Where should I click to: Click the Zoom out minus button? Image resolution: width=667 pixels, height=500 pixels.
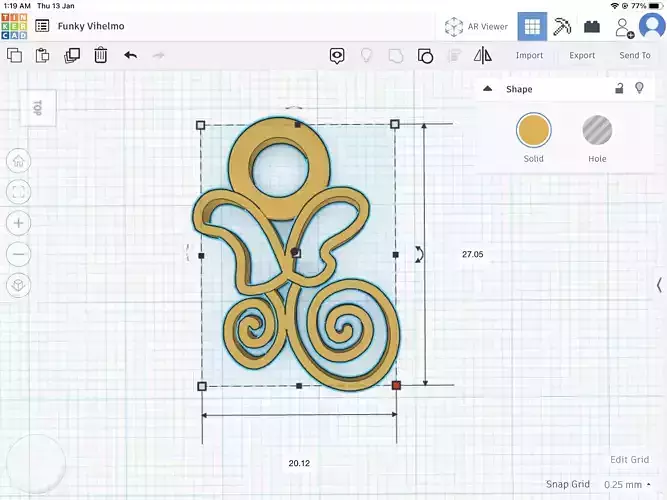point(19,254)
